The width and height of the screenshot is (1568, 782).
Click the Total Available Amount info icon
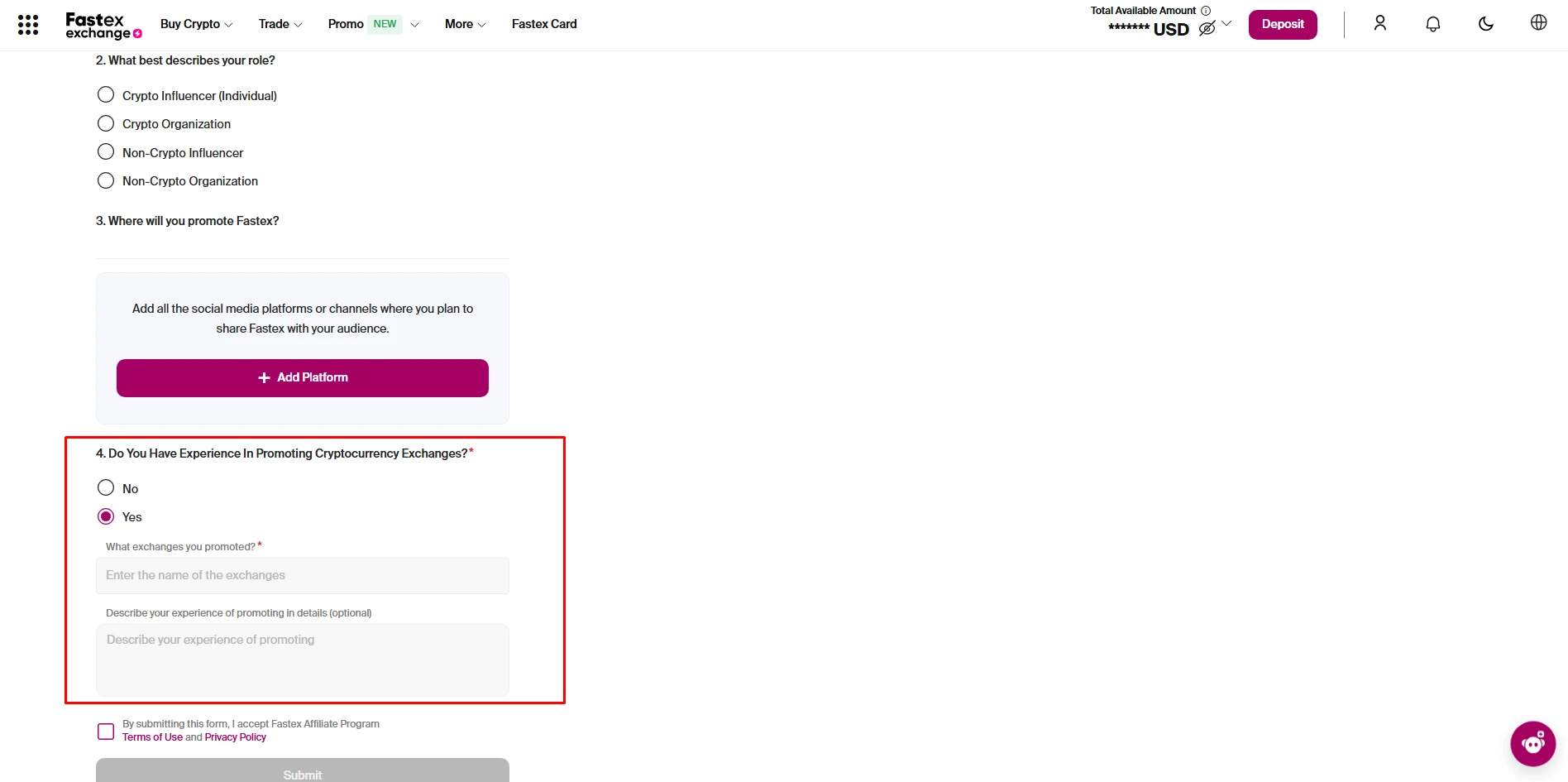coord(1206,11)
